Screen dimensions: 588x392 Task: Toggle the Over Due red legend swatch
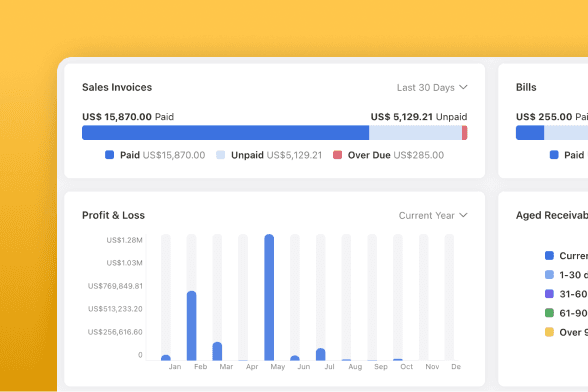[338, 155]
